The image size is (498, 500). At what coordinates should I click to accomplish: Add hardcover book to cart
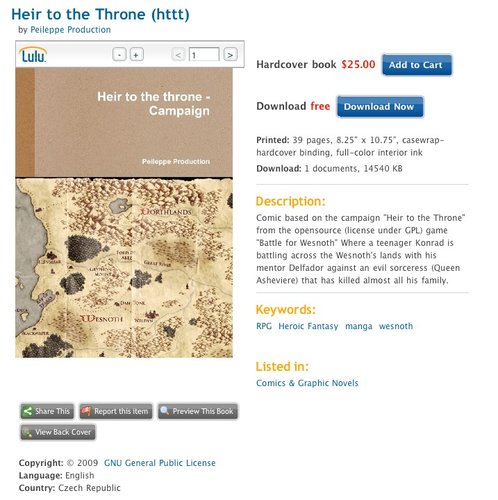(417, 65)
